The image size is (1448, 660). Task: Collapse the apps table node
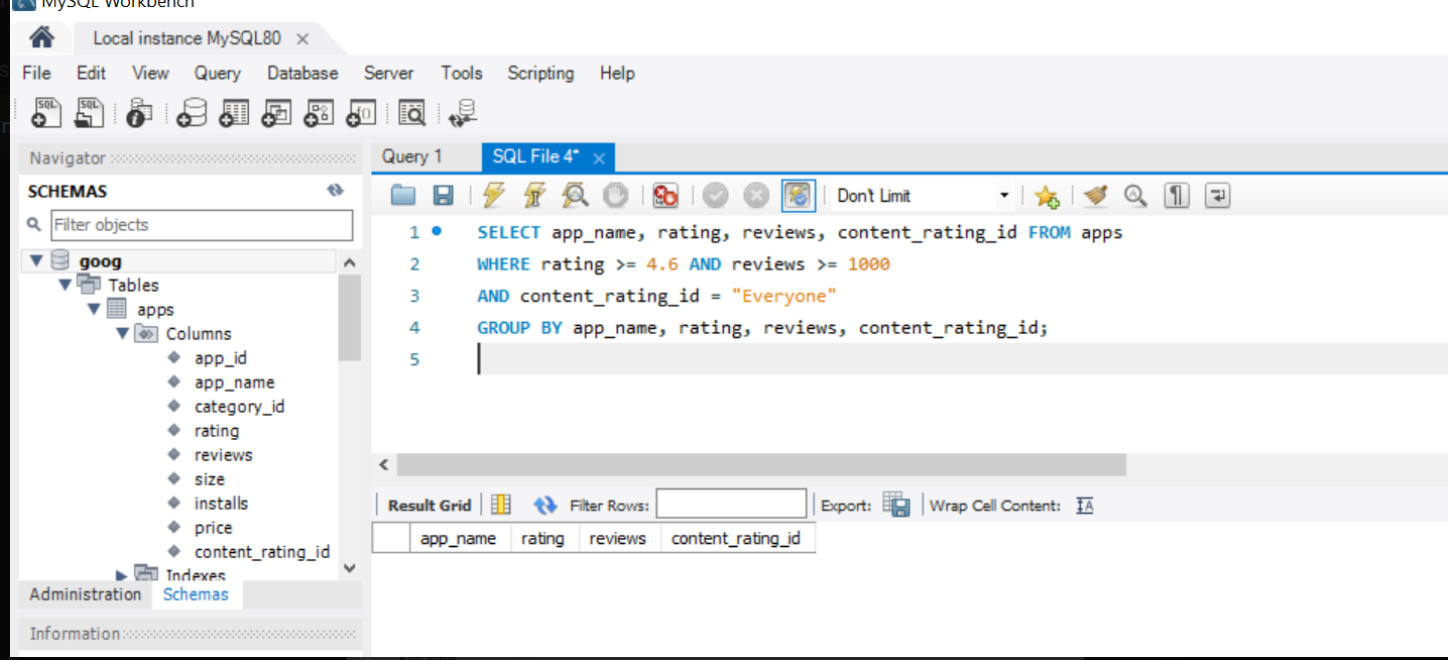[x=94, y=309]
